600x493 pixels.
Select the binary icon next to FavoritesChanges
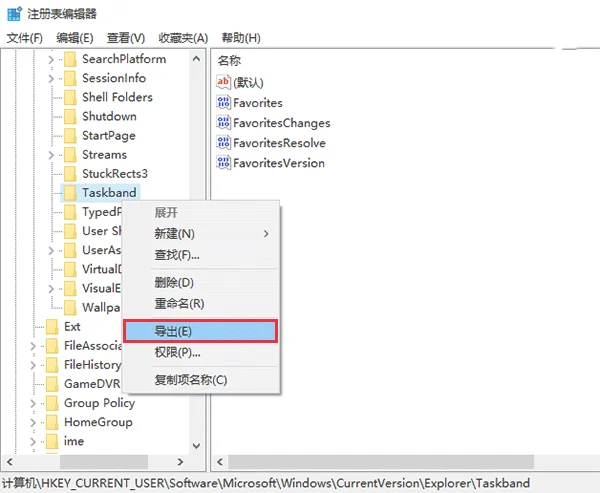click(x=224, y=123)
